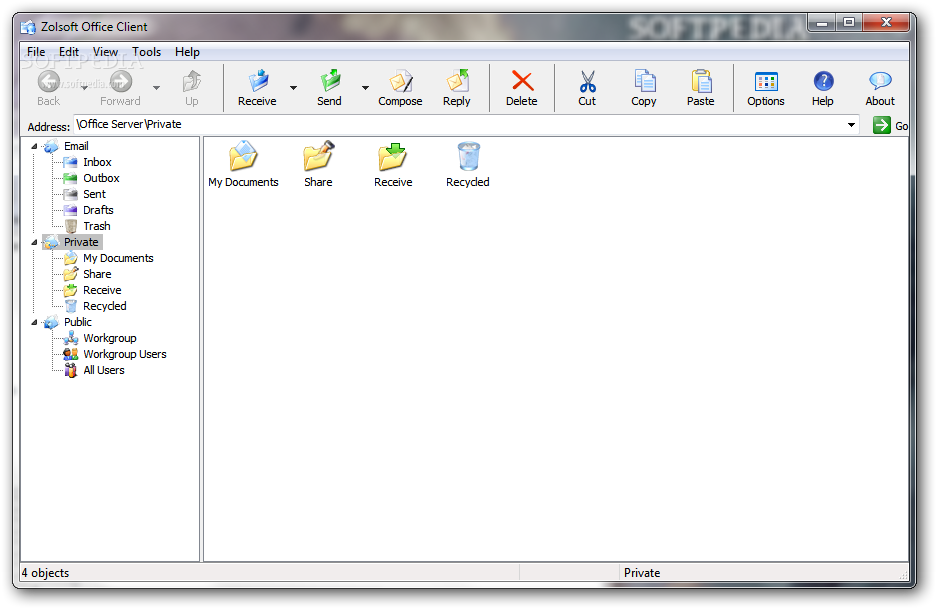Click the green Go arrow button
The image size is (937, 609).
click(x=881, y=125)
